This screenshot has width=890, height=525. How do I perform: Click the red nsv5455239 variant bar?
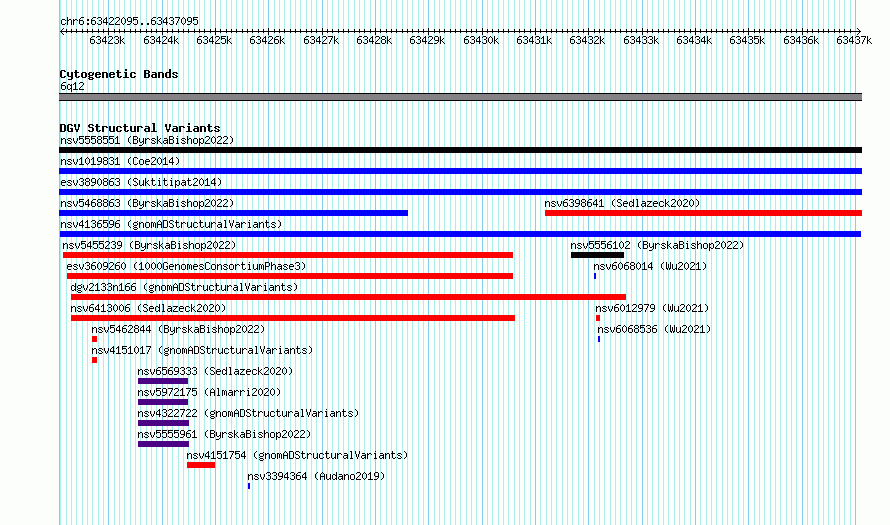click(x=288, y=255)
